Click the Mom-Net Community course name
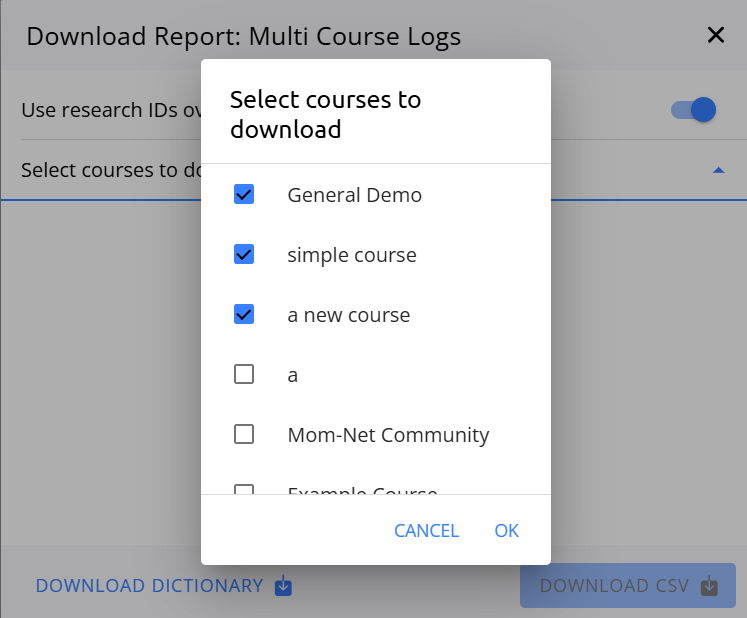The width and height of the screenshot is (747, 618). click(x=388, y=435)
